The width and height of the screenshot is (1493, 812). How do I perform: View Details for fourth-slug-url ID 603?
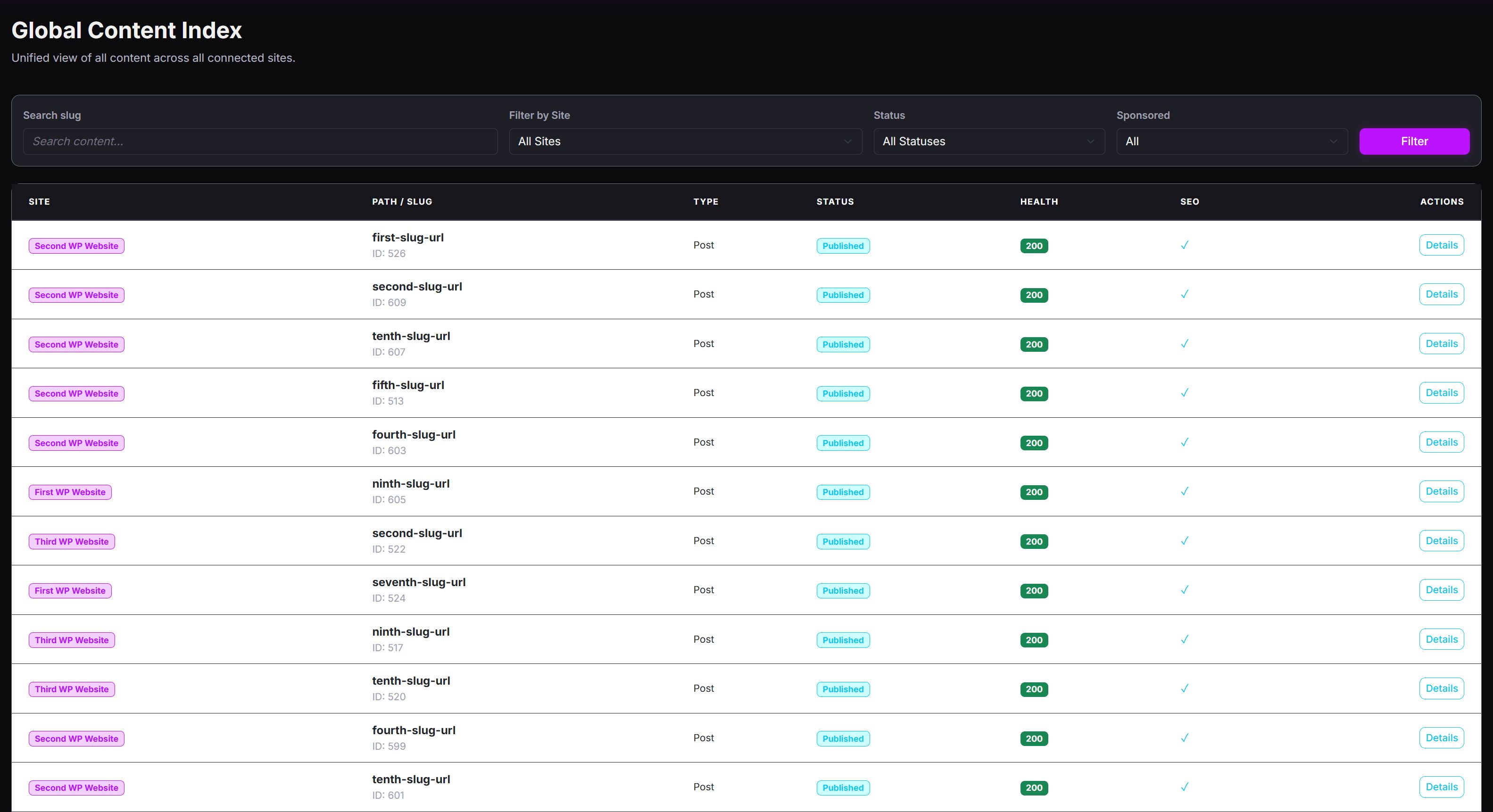[1441, 442]
